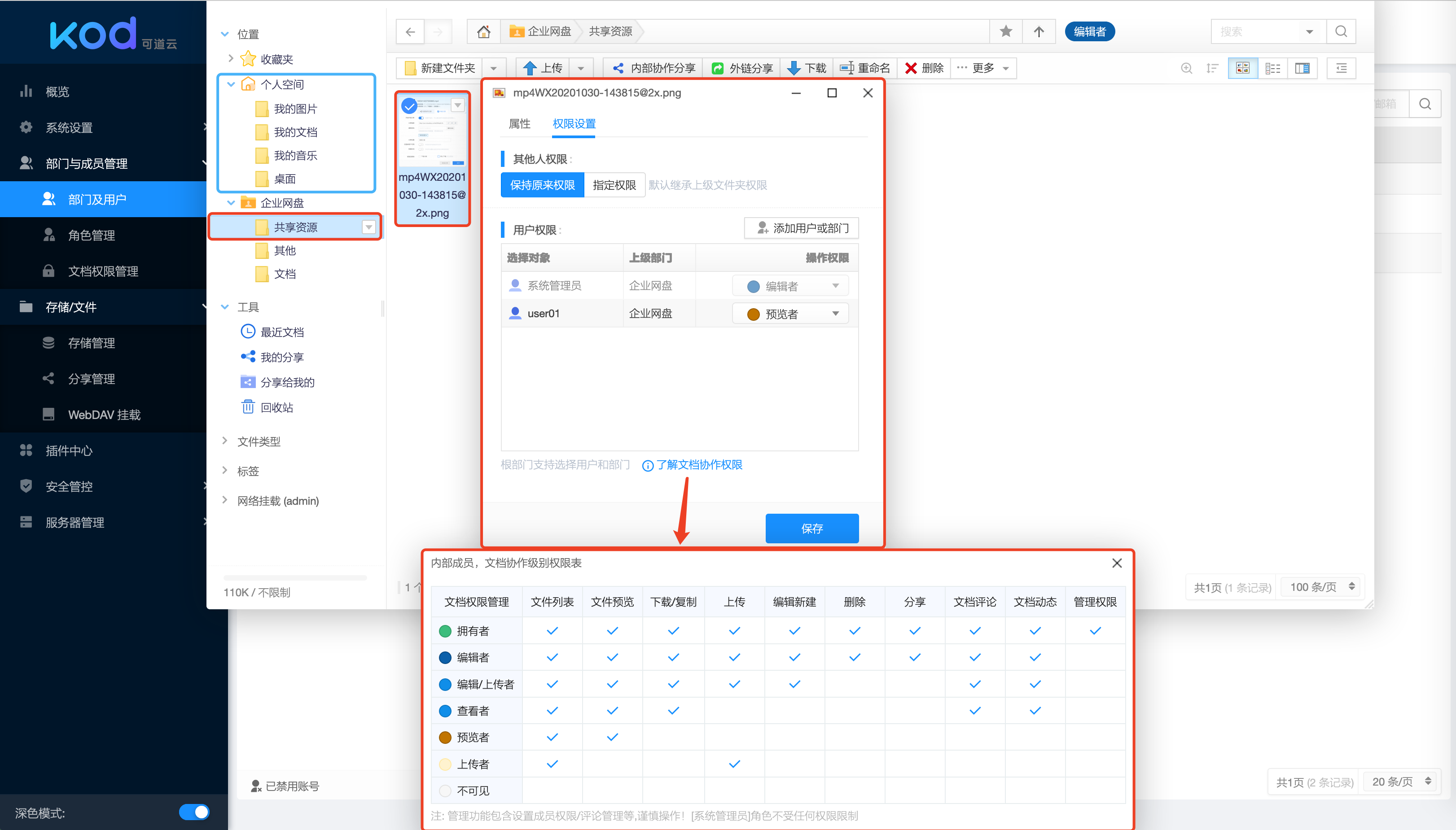This screenshot has height=830, width=1456.
Task: Open the user01 预览者 permission dropdown
Action: click(x=790, y=314)
